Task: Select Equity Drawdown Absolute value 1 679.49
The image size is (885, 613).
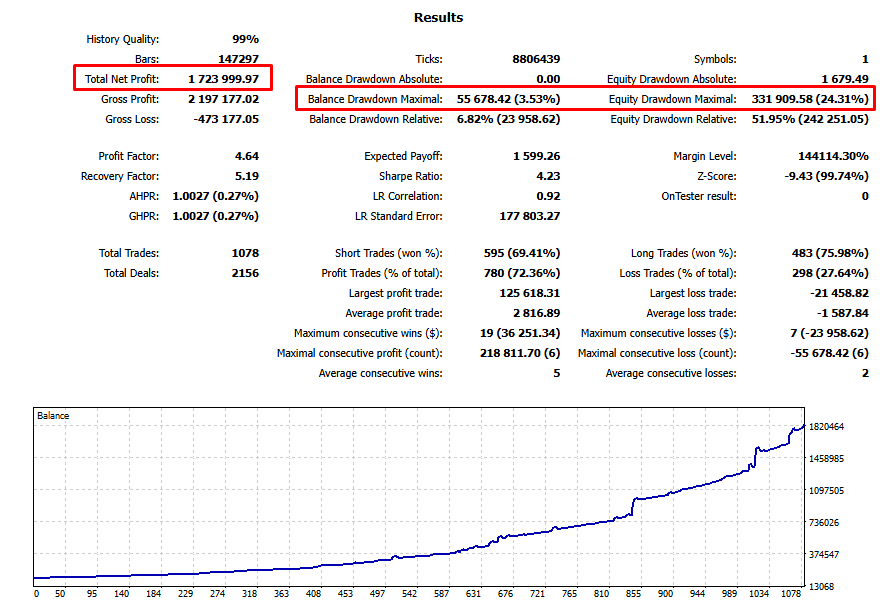Action: (x=845, y=79)
